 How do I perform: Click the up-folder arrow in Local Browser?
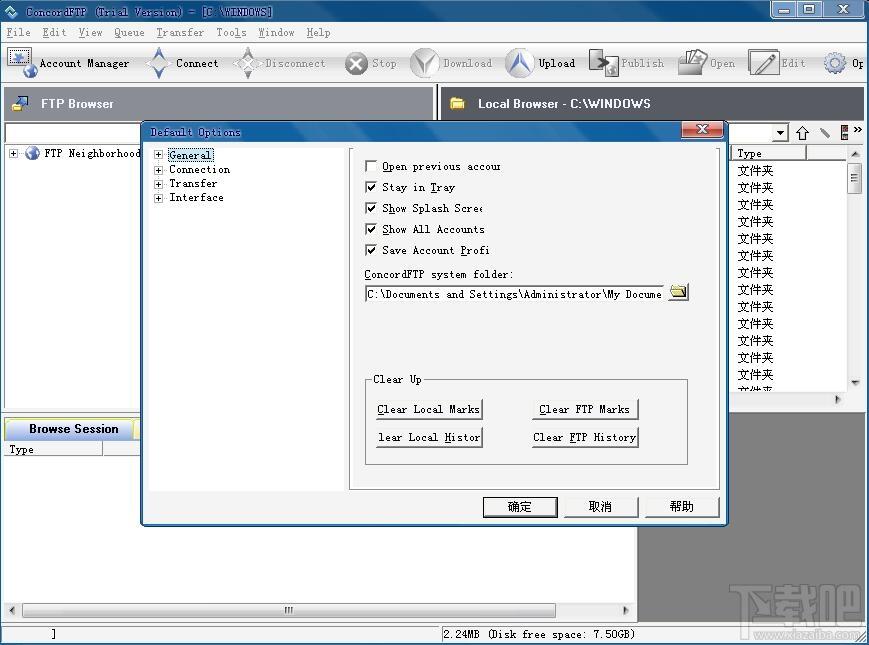pyautogui.click(x=802, y=133)
